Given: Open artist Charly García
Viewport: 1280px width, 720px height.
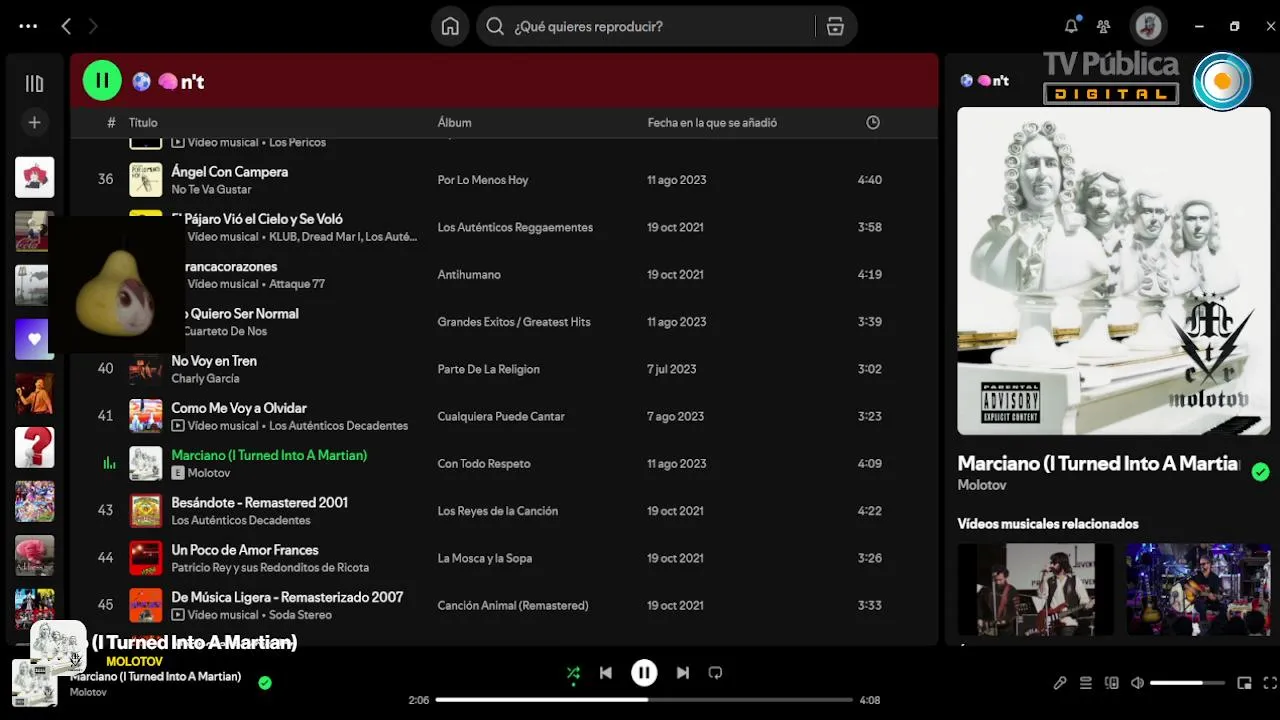Looking at the screenshot, I should [205, 379].
